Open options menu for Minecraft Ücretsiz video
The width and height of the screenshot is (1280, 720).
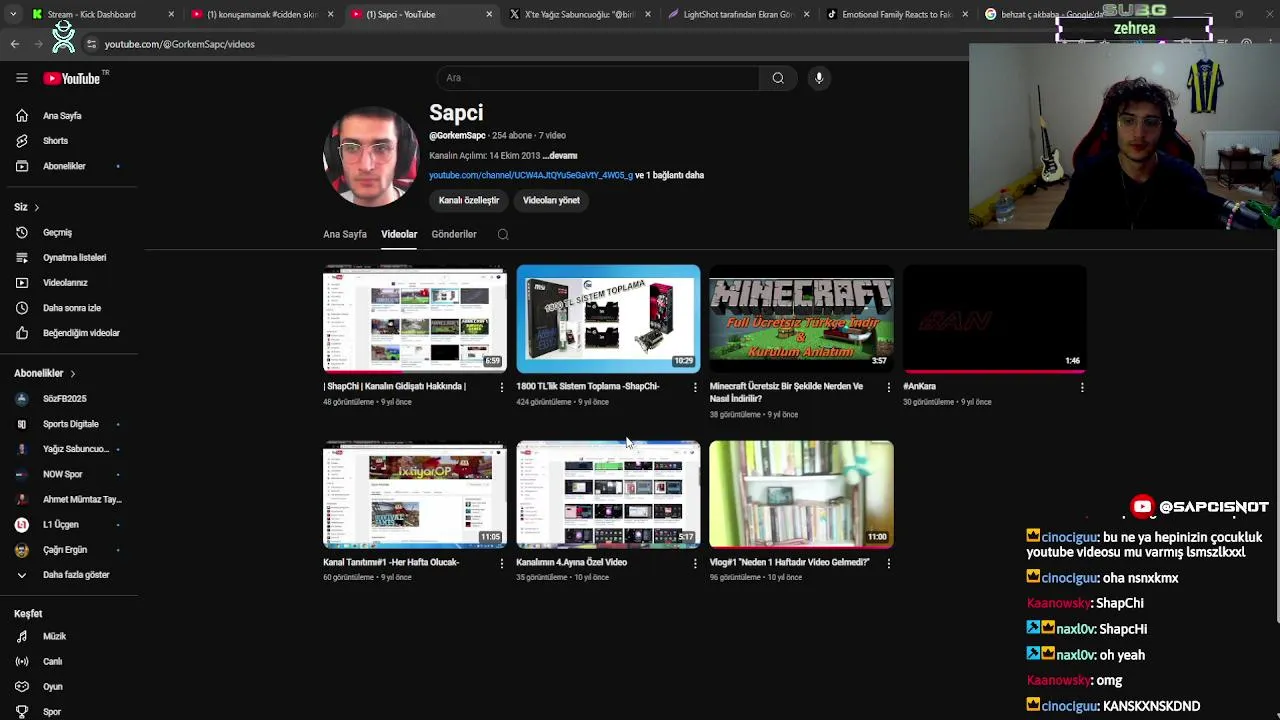coord(888,387)
